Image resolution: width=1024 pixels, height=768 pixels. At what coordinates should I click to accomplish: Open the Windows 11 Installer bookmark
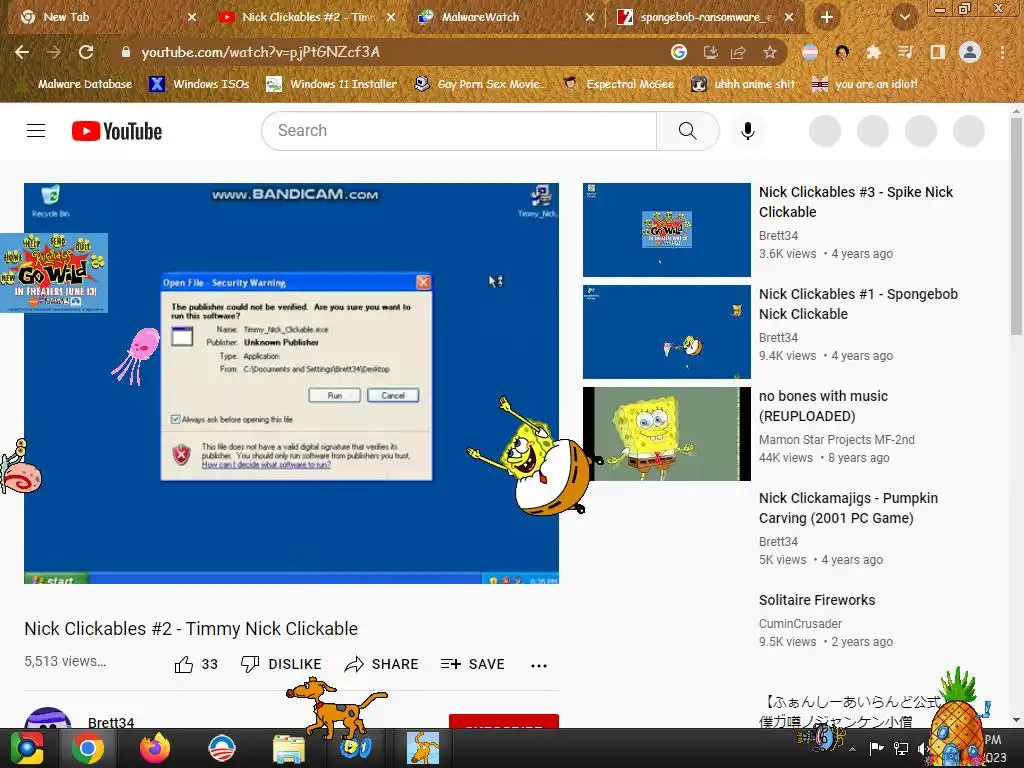click(332, 84)
